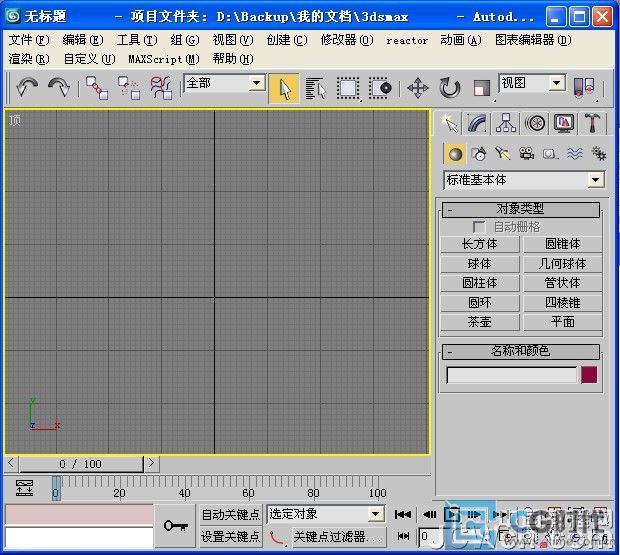Switch to the Hierarchy panel tab
Viewport: 620px width, 555px height.
coord(506,123)
